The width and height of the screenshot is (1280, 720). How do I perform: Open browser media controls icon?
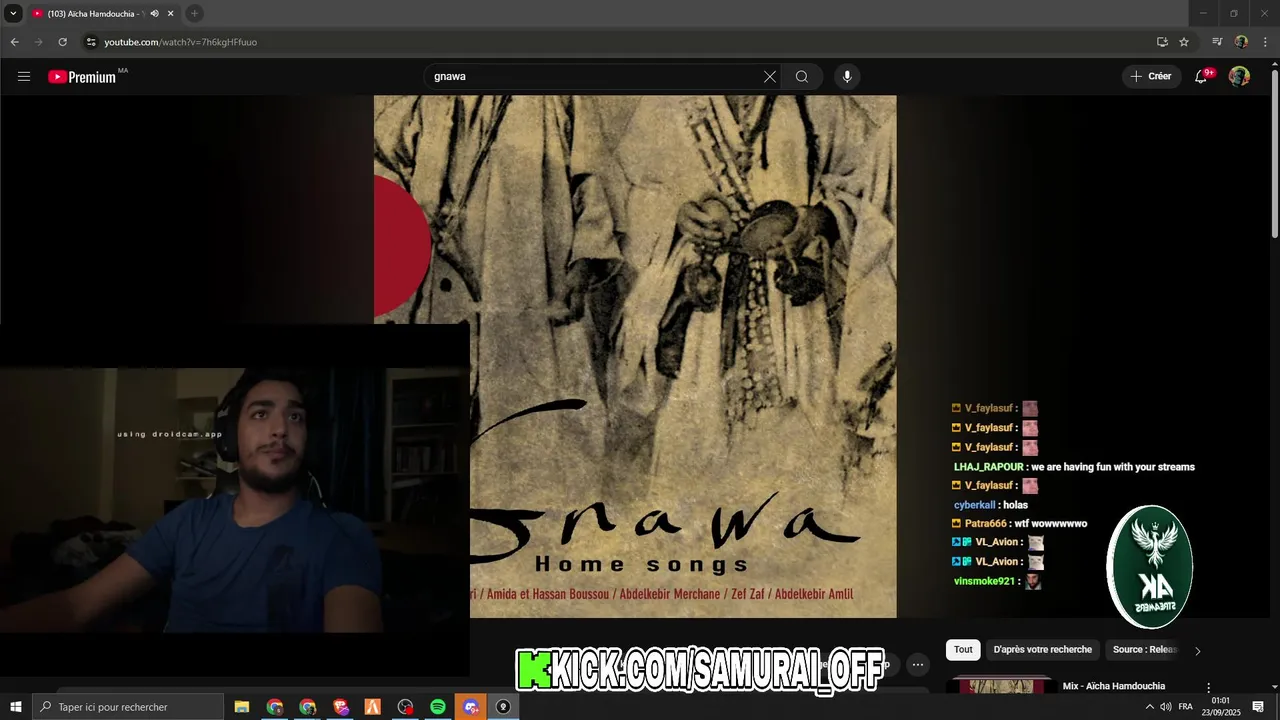coord(1217,42)
